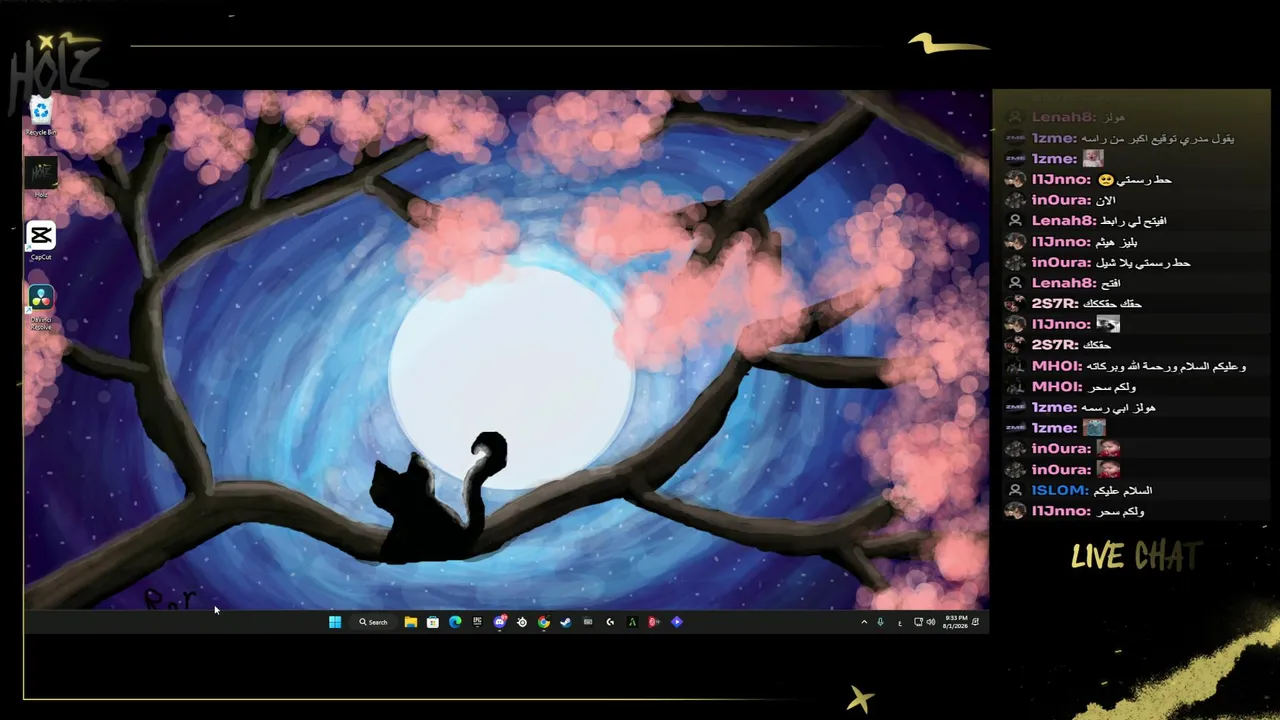Click the I1Jnno message 'بليز هيثم'

[x=1117, y=242]
